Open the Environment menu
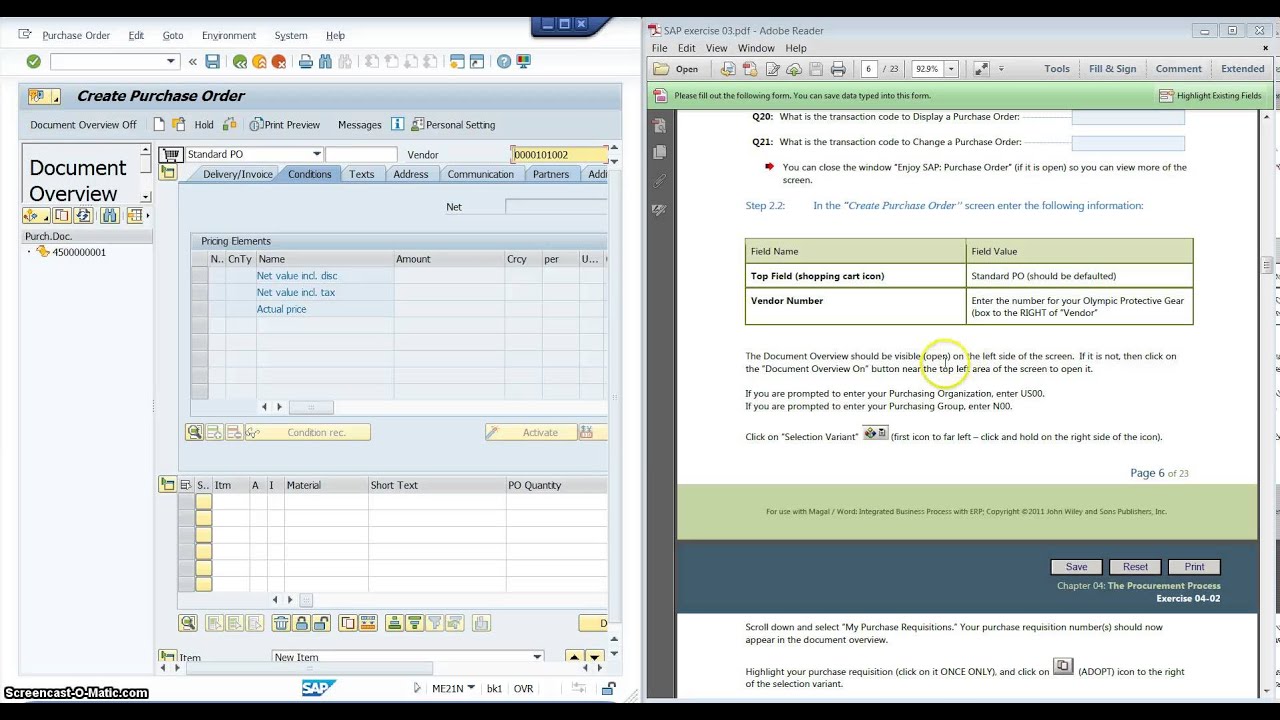The image size is (1280, 720). click(x=229, y=35)
